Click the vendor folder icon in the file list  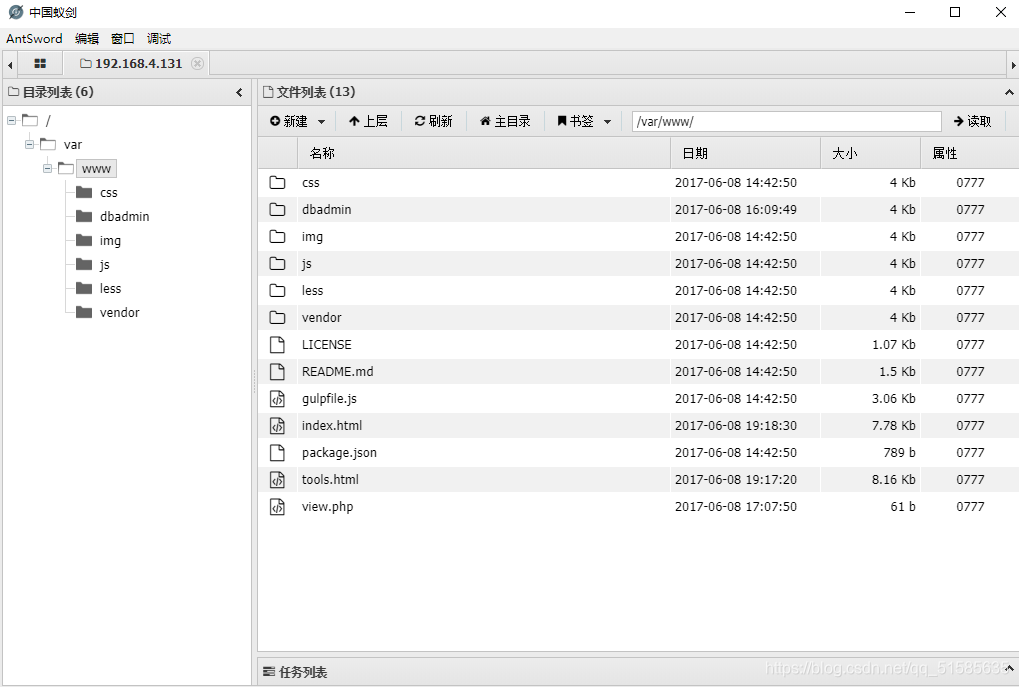pyautogui.click(x=277, y=317)
